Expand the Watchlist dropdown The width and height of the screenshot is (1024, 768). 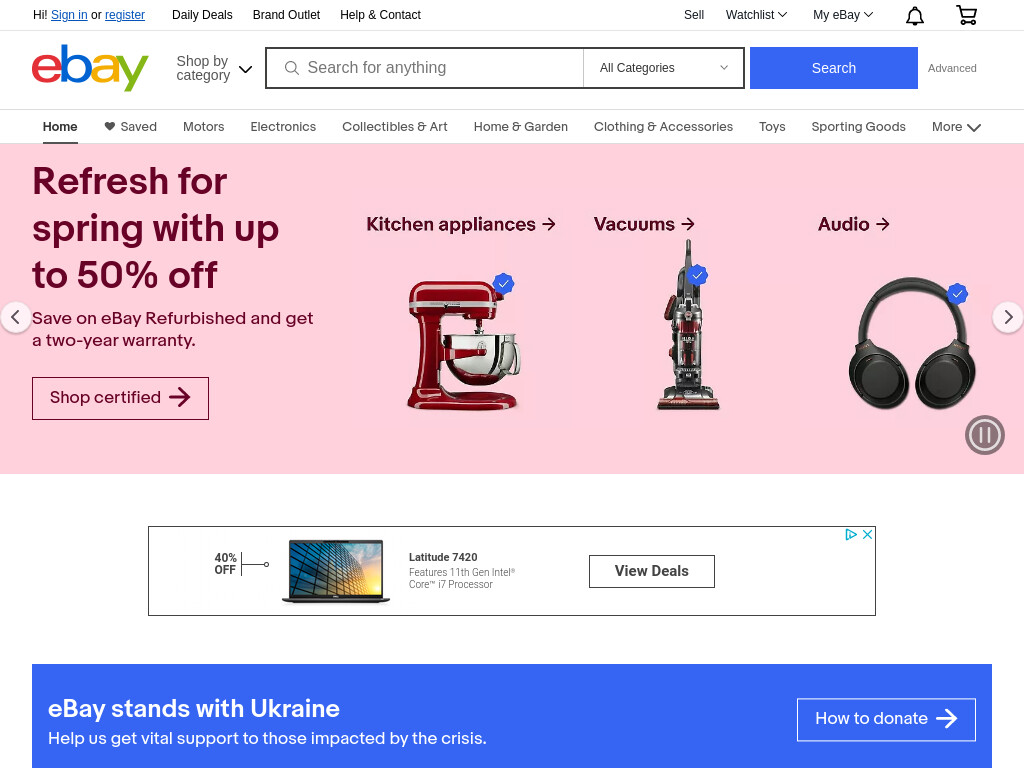click(x=756, y=15)
